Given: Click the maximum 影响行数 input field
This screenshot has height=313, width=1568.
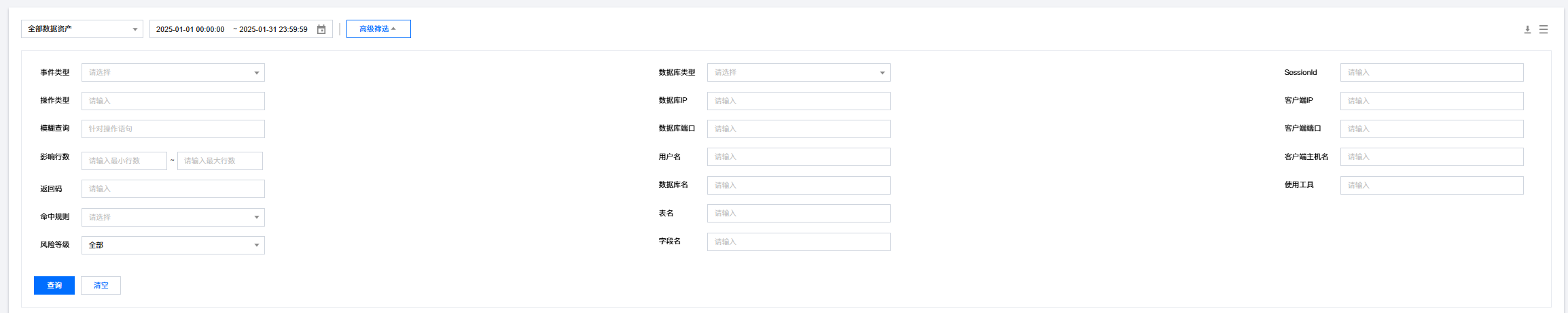Looking at the screenshot, I should click(219, 161).
